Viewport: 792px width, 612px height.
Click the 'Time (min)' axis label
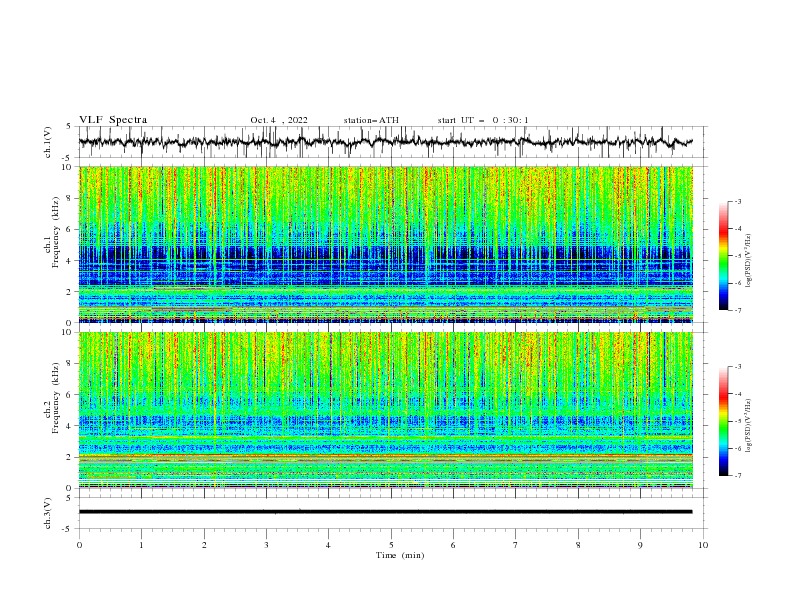click(400, 555)
